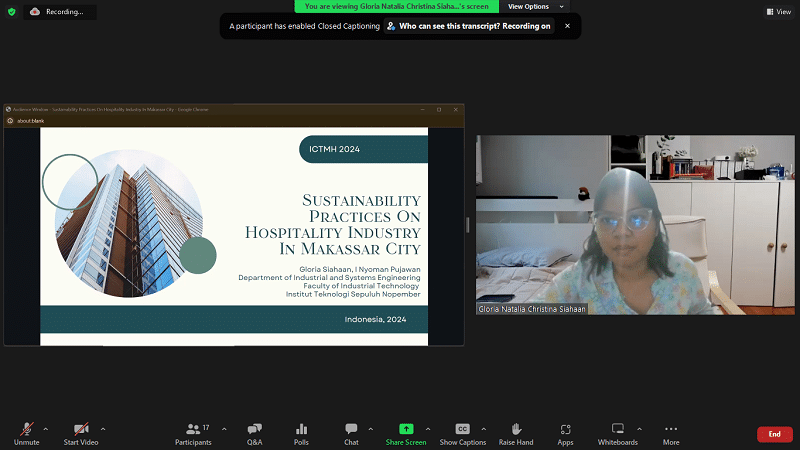This screenshot has height=450, width=800.
Task: Expand video options arrow beside Start Video
Action: [x=103, y=428]
